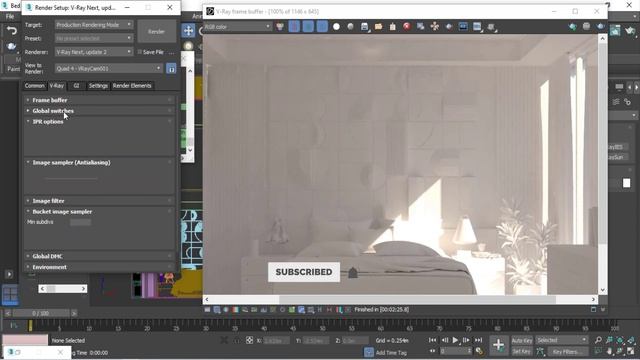This screenshot has width=640, height=360.
Task: Click the Go to End playback button
Action: [x=478, y=340]
